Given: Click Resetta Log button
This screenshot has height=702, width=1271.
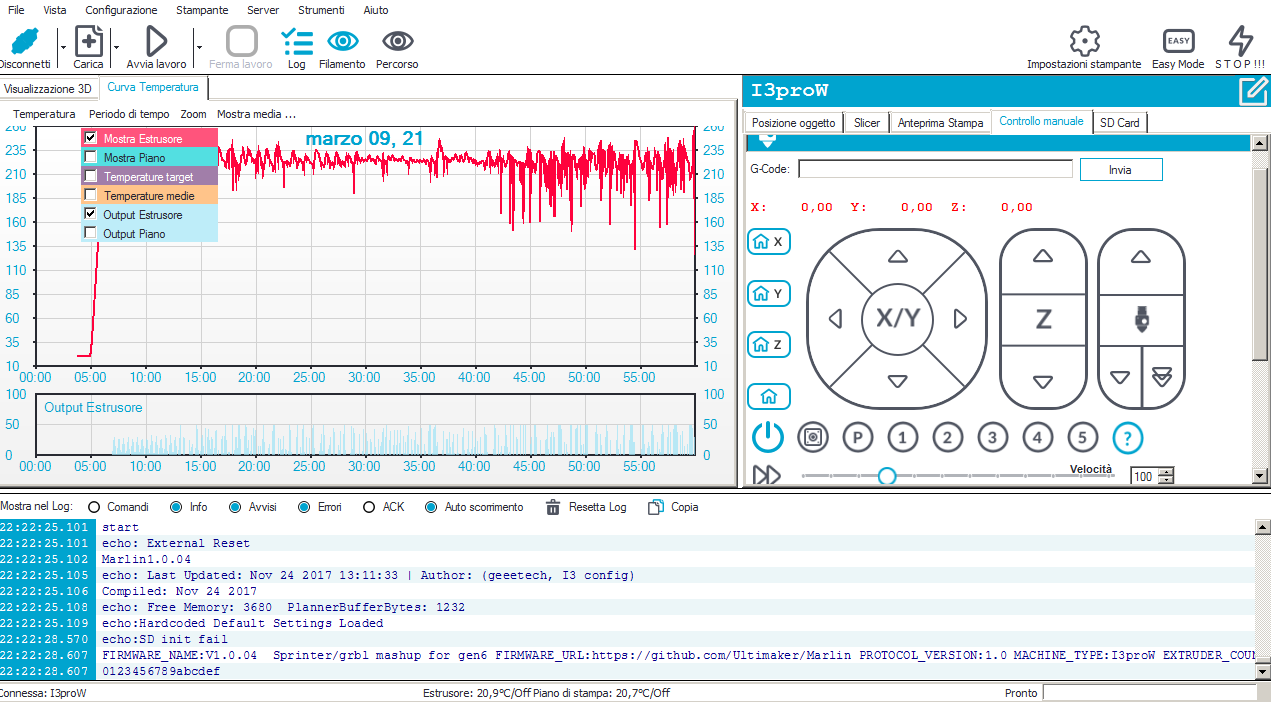Looking at the screenshot, I should (586, 507).
